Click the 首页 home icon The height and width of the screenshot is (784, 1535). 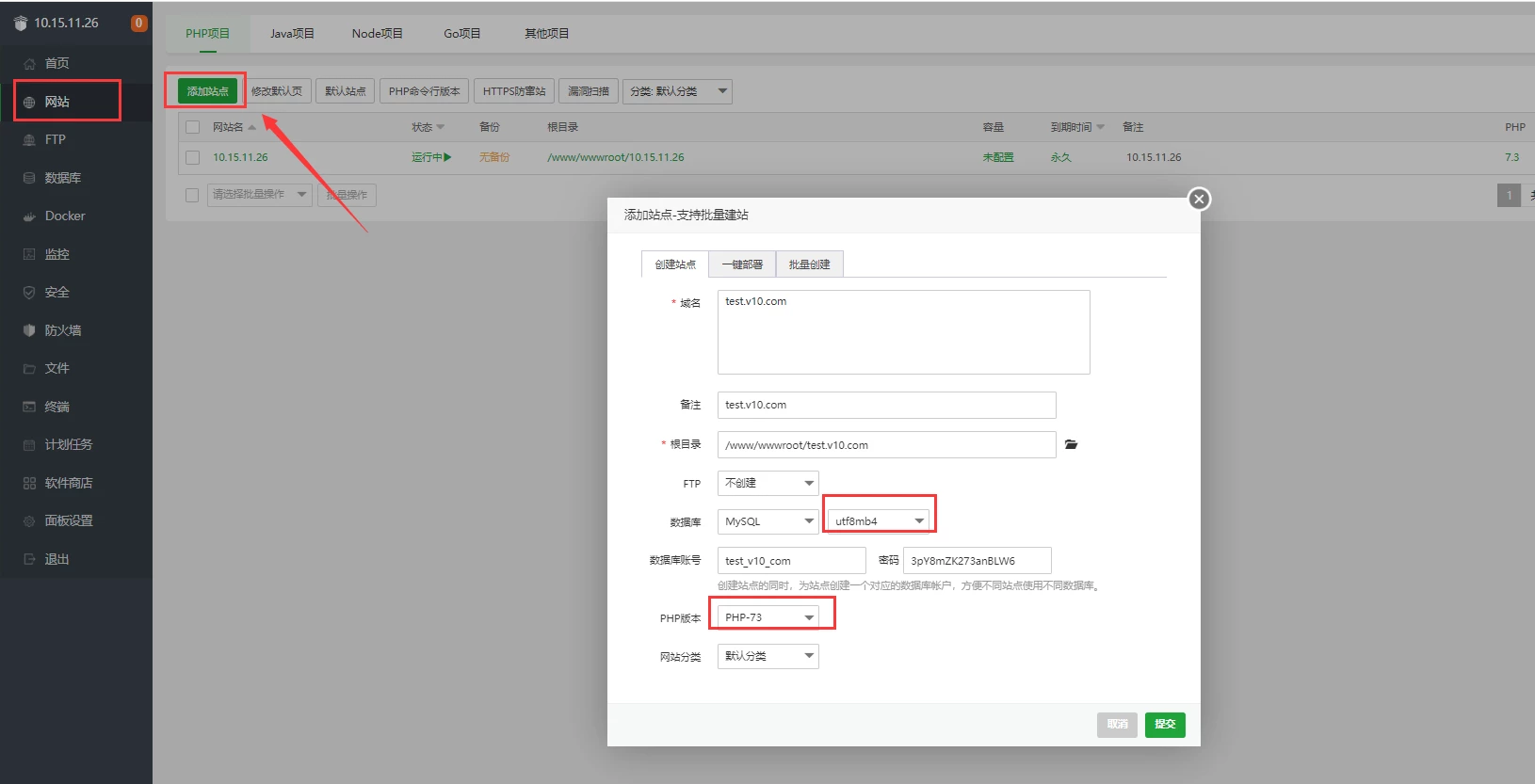click(x=29, y=64)
